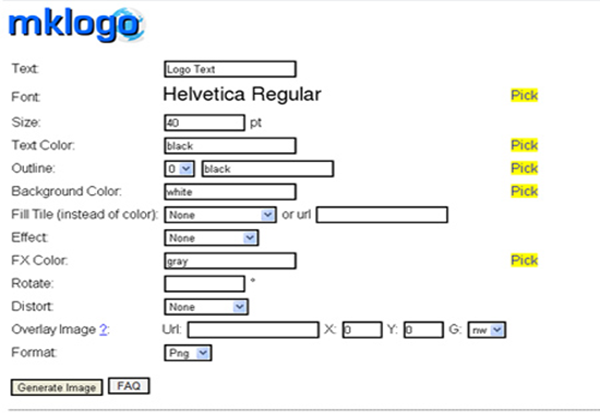600x420 pixels.
Task: Click the mklogo logo image
Action: (77, 25)
